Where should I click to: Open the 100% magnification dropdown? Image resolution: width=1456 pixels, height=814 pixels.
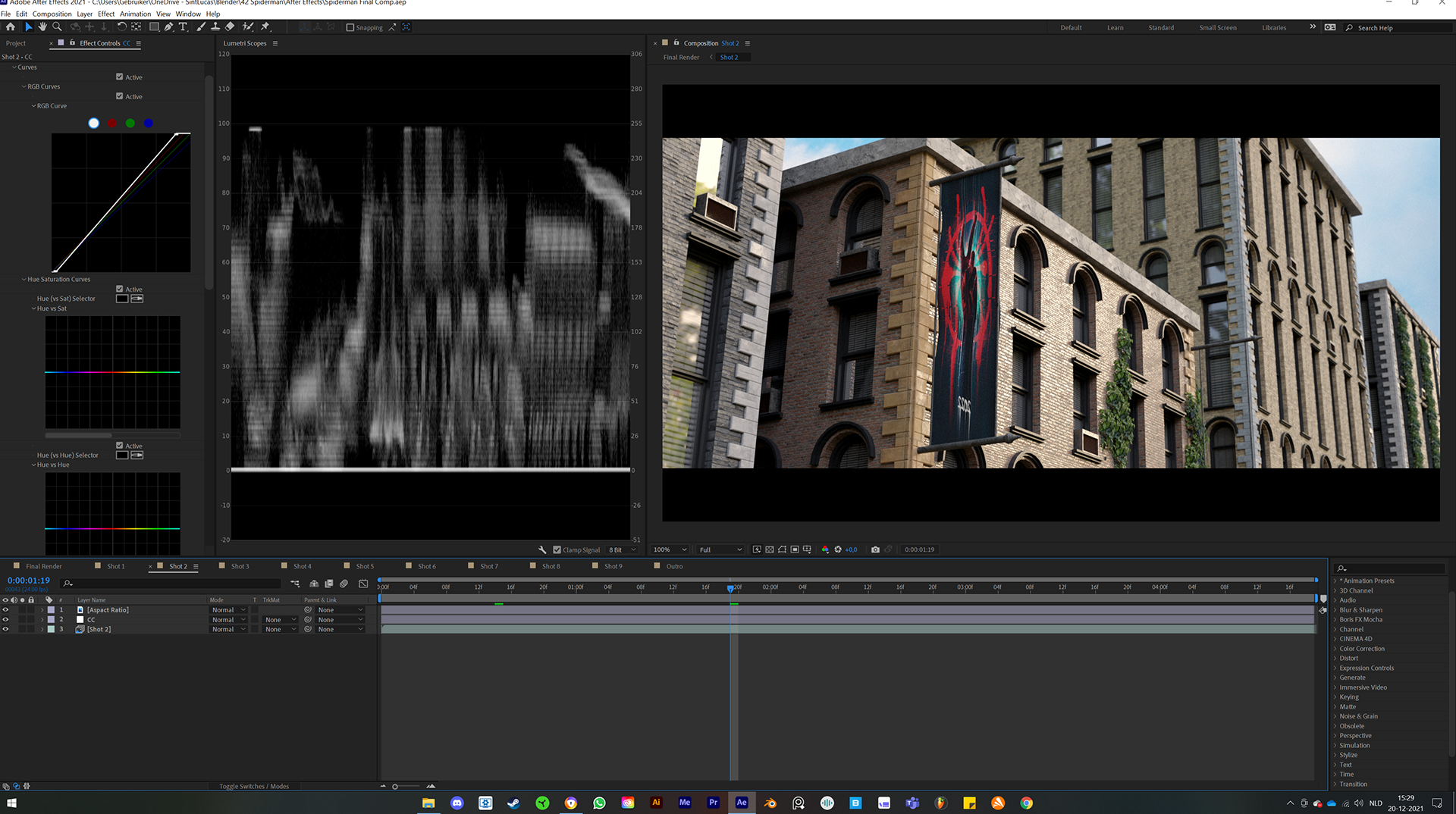coord(670,550)
